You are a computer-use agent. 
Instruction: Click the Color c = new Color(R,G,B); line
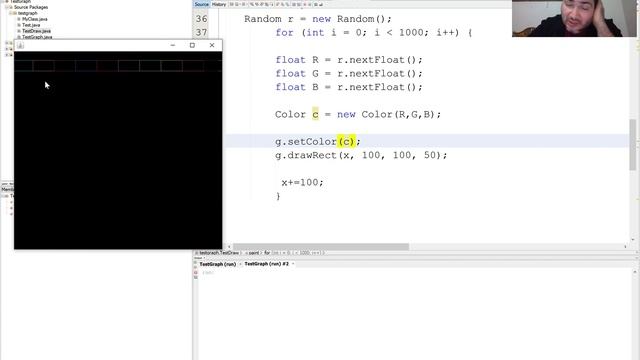[x=358, y=114]
